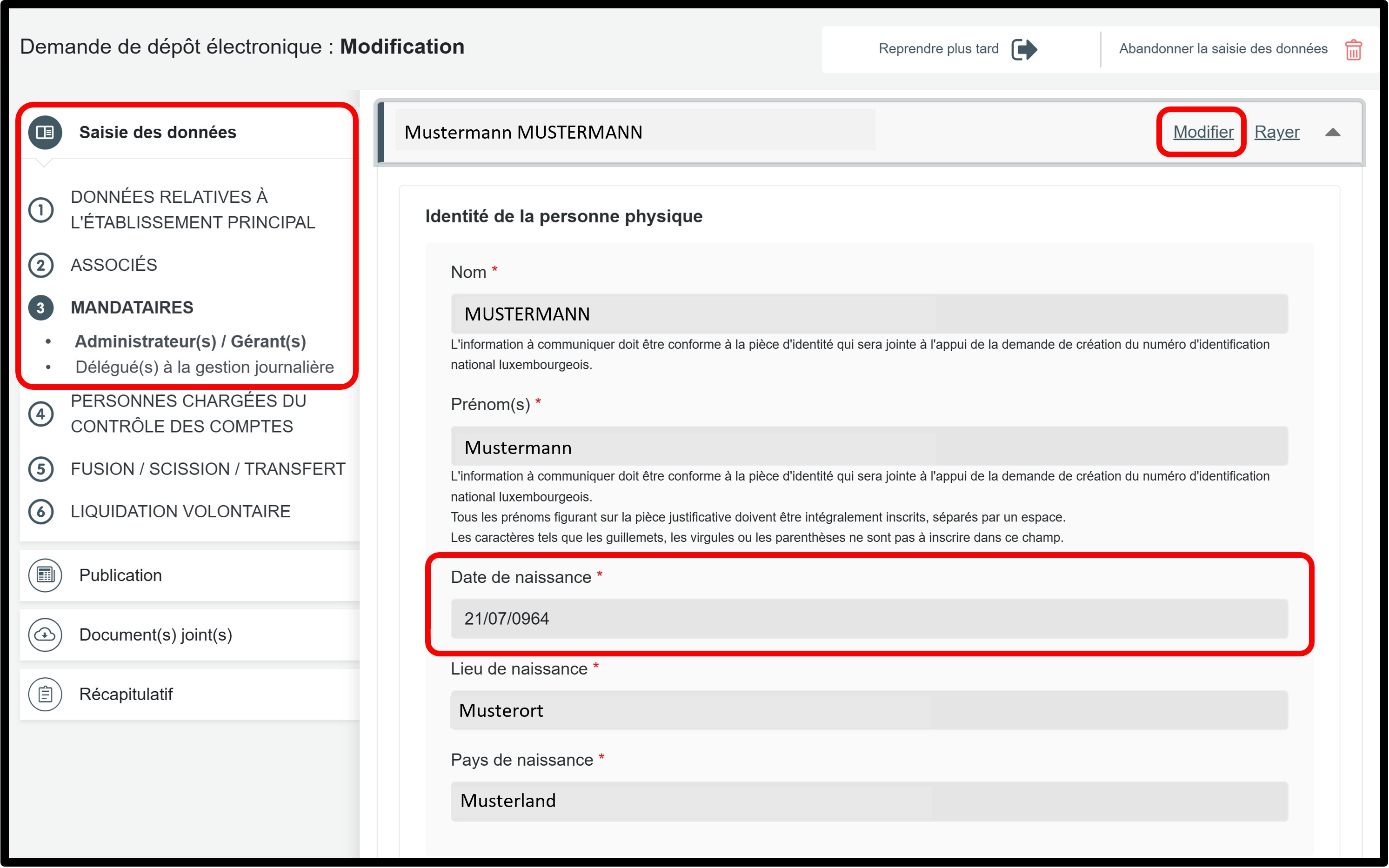Click the Saisie des données panel icon
The width and height of the screenshot is (1389, 868).
[x=45, y=133]
